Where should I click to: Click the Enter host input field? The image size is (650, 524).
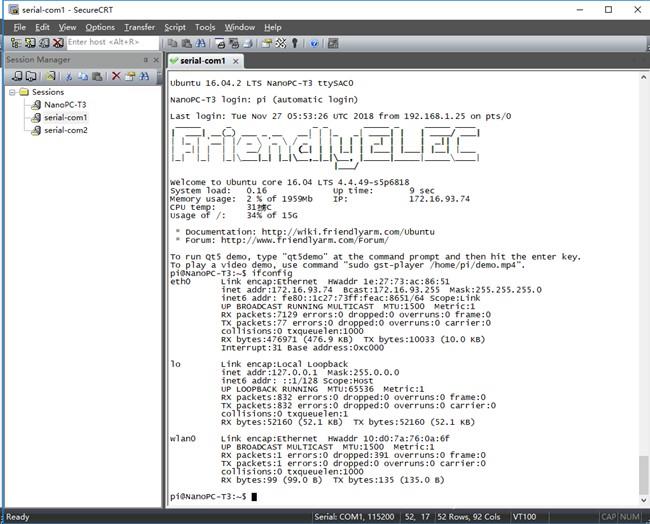point(112,42)
